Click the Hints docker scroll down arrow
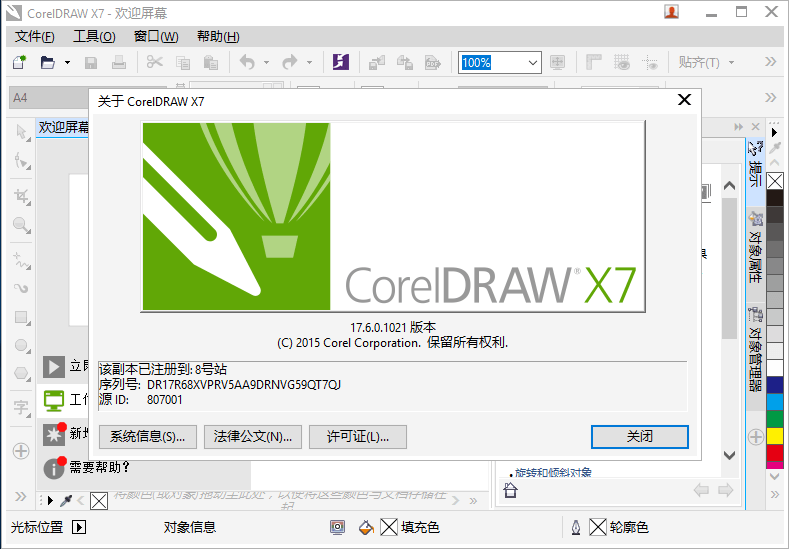 pyautogui.click(x=730, y=455)
